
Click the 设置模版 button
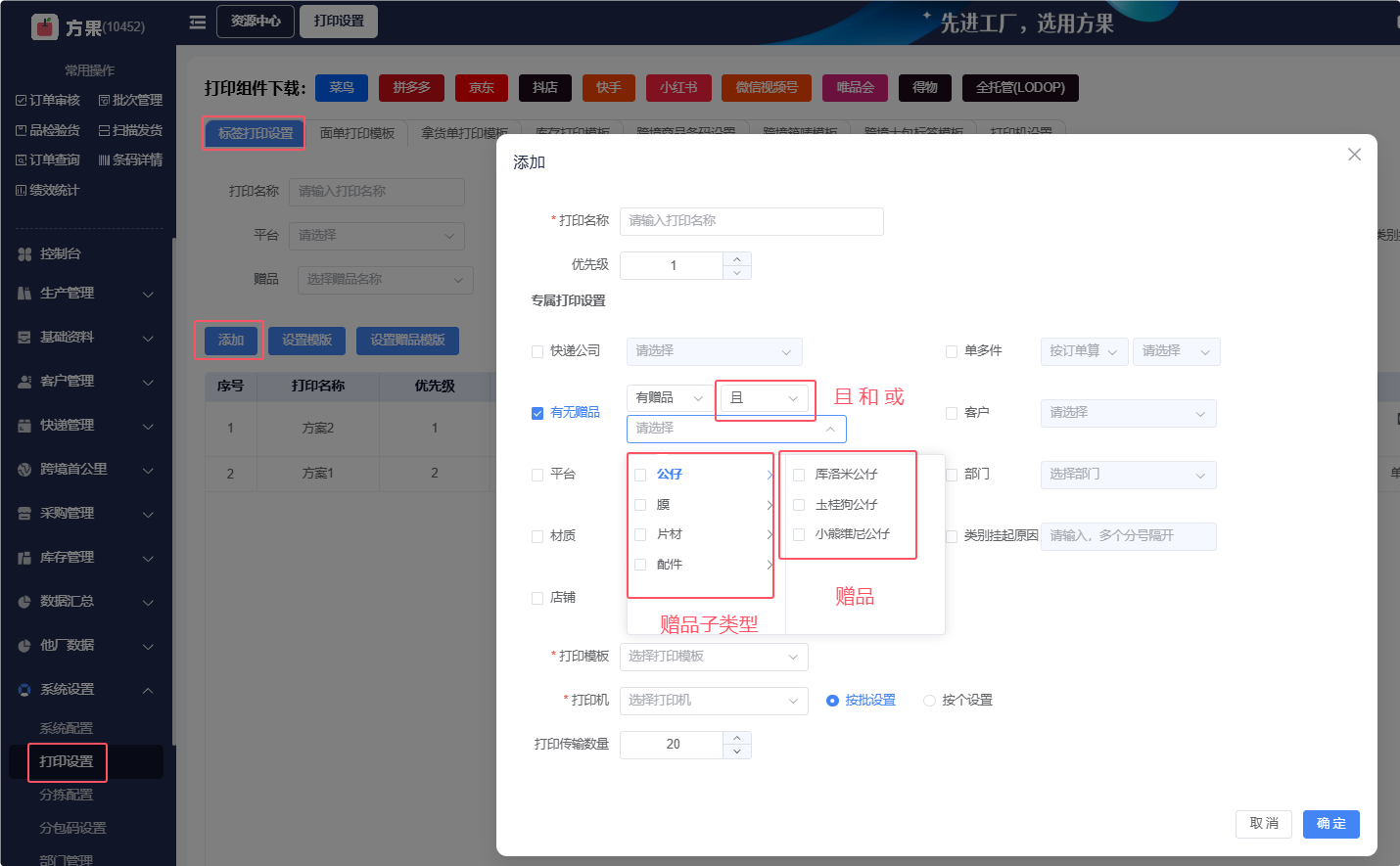(x=307, y=340)
